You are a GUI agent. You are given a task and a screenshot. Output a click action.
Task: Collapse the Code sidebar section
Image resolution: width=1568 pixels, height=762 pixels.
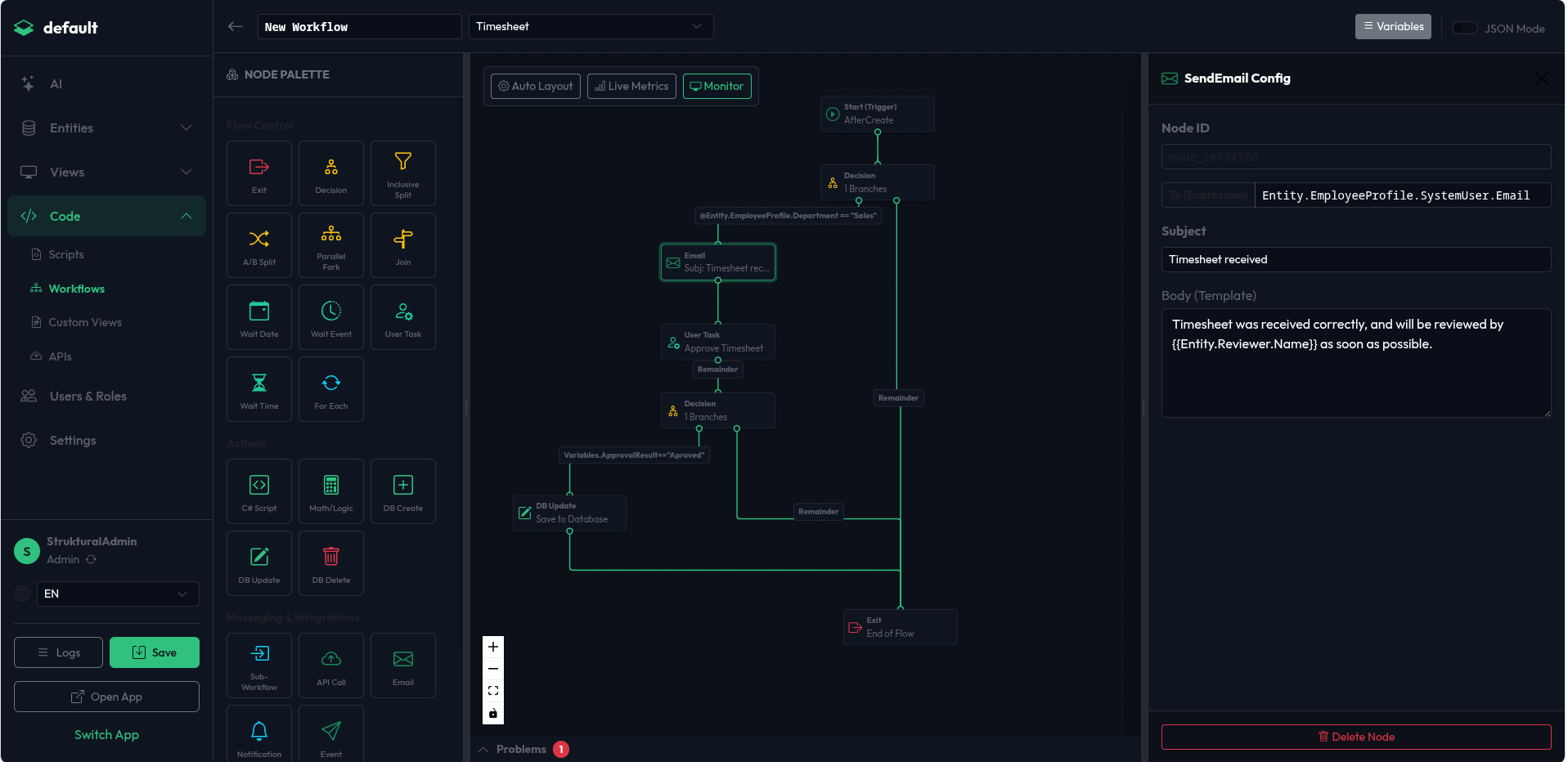click(106, 216)
